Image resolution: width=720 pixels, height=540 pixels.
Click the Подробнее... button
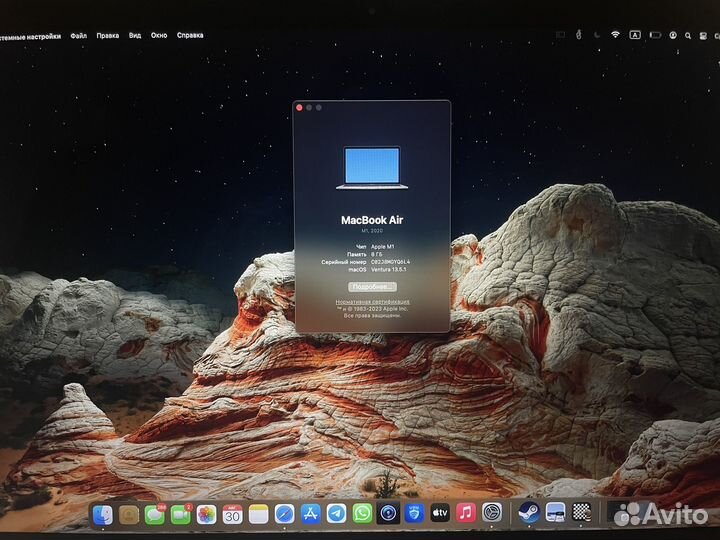coord(372,287)
